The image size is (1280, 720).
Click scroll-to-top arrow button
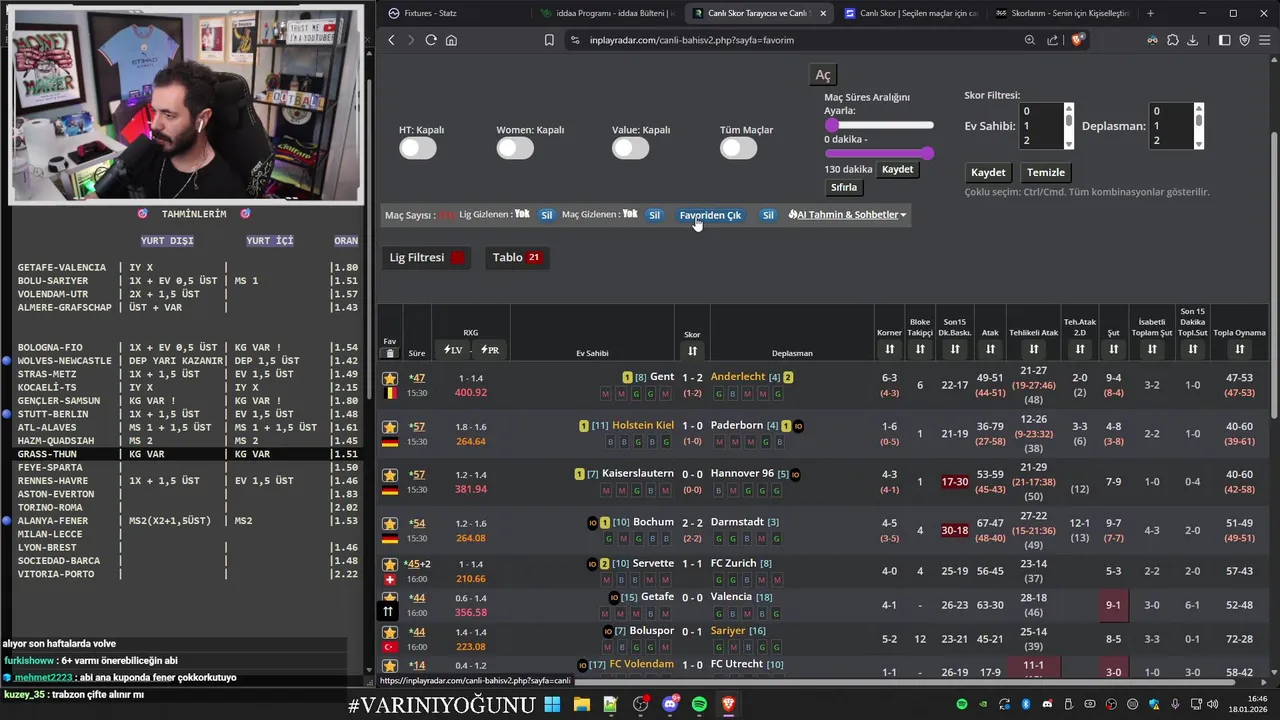point(389,611)
